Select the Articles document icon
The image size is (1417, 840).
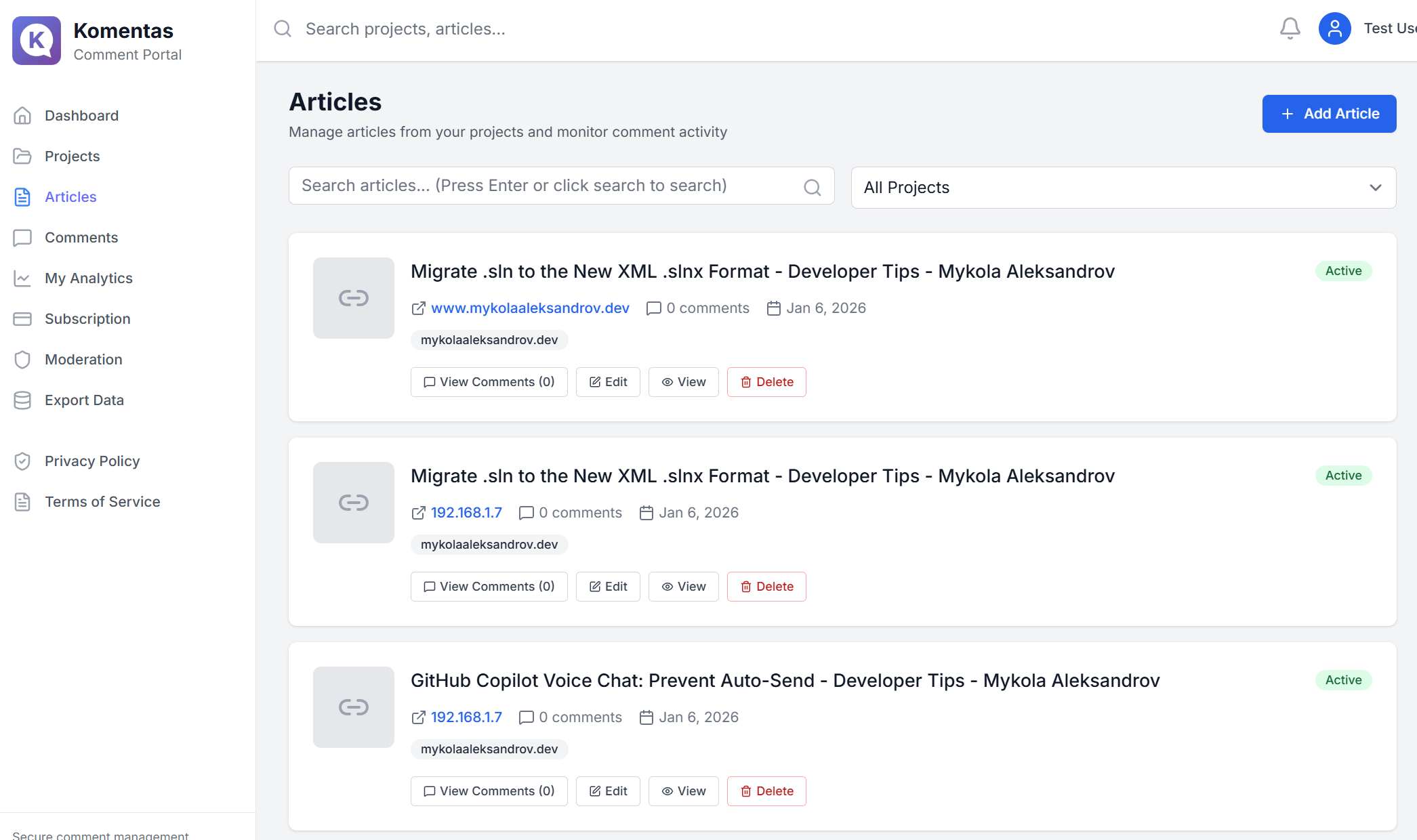[x=23, y=196]
